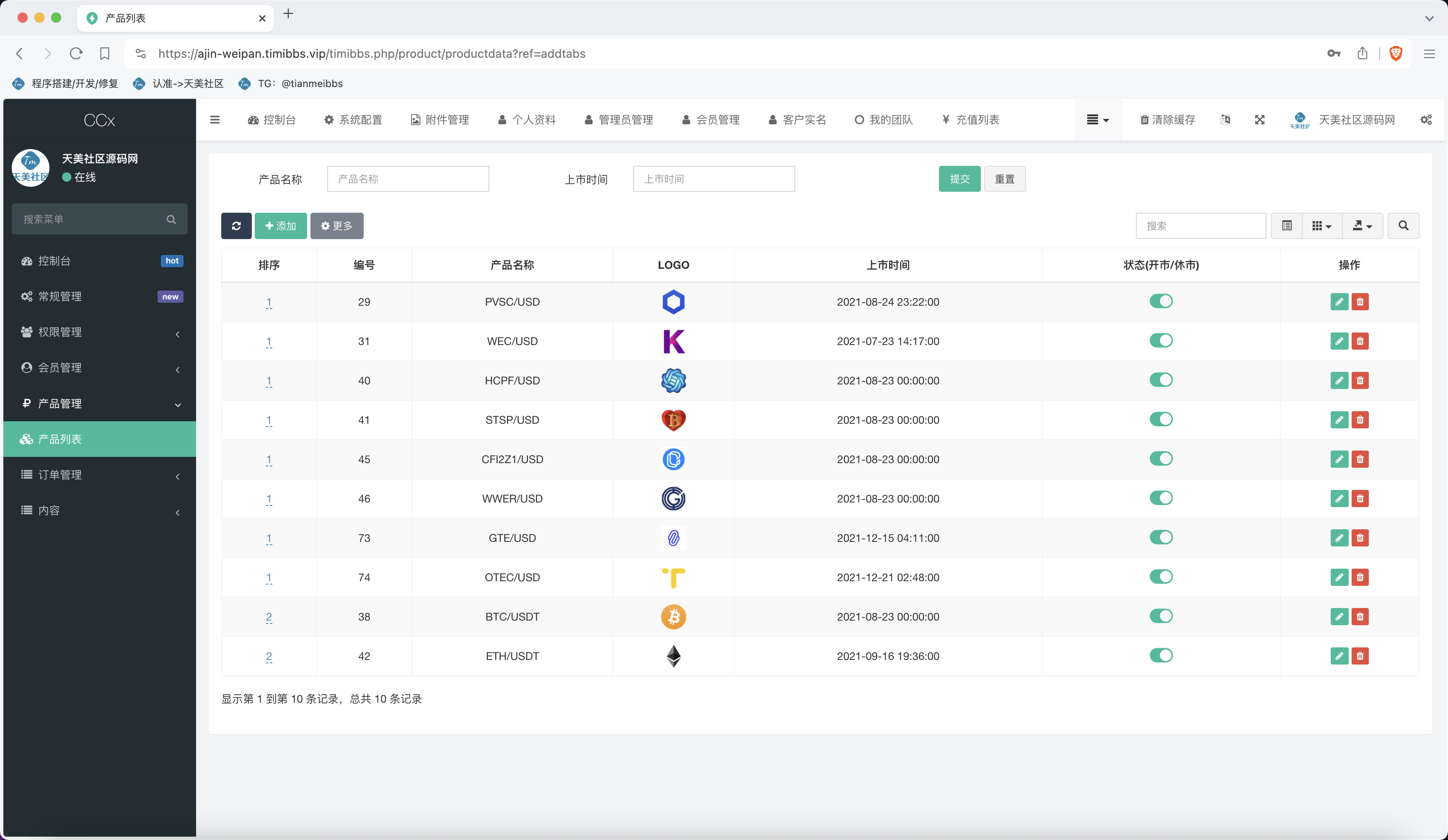Screen dimensions: 1448x840
Task: Click the table refresh icon button
Action: [236, 226]
